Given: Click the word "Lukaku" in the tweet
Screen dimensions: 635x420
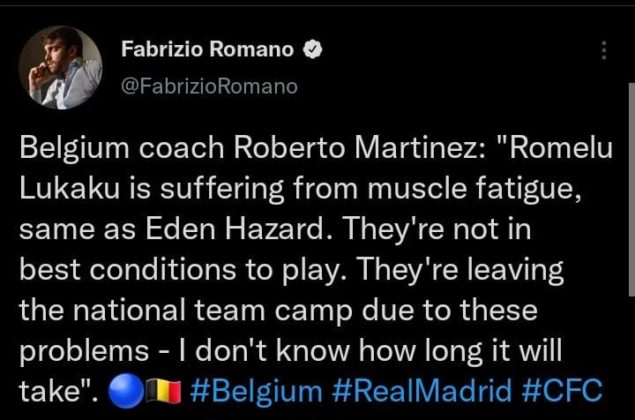Looking at the screenshot, I should click(70, 188).
